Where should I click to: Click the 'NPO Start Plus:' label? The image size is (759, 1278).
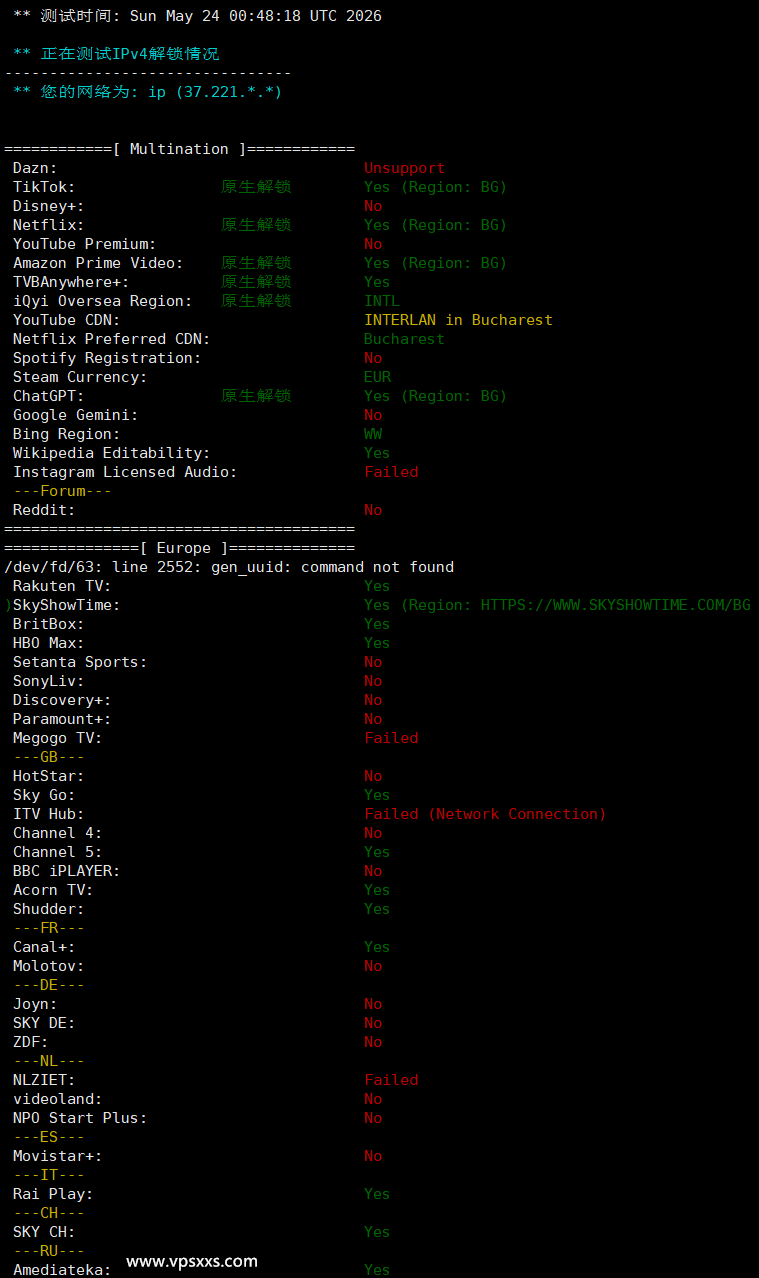pyautogui.click(x=80, y=1118)
